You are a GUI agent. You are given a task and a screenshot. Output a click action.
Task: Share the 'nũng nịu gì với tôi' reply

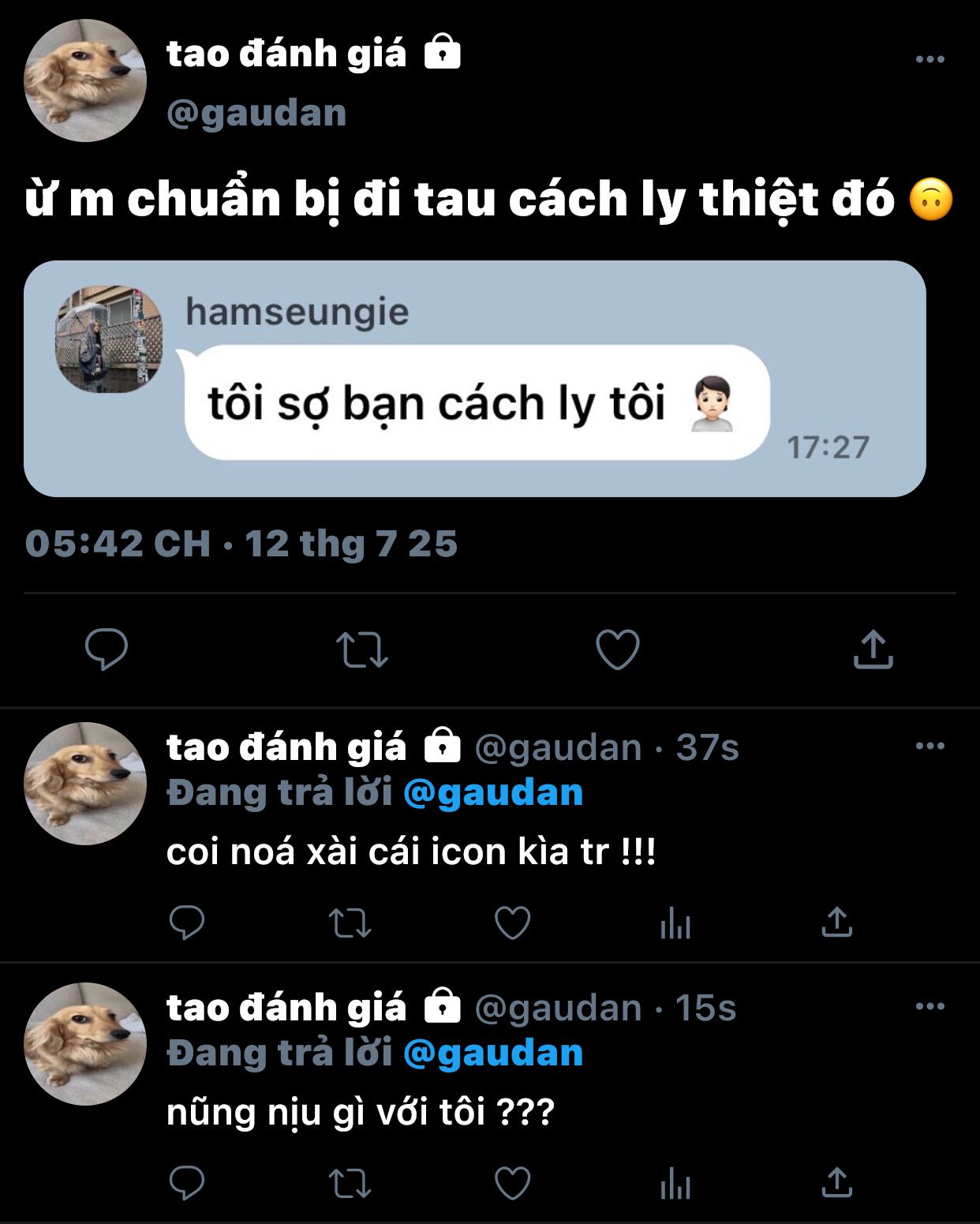[x=837, y=1181]
